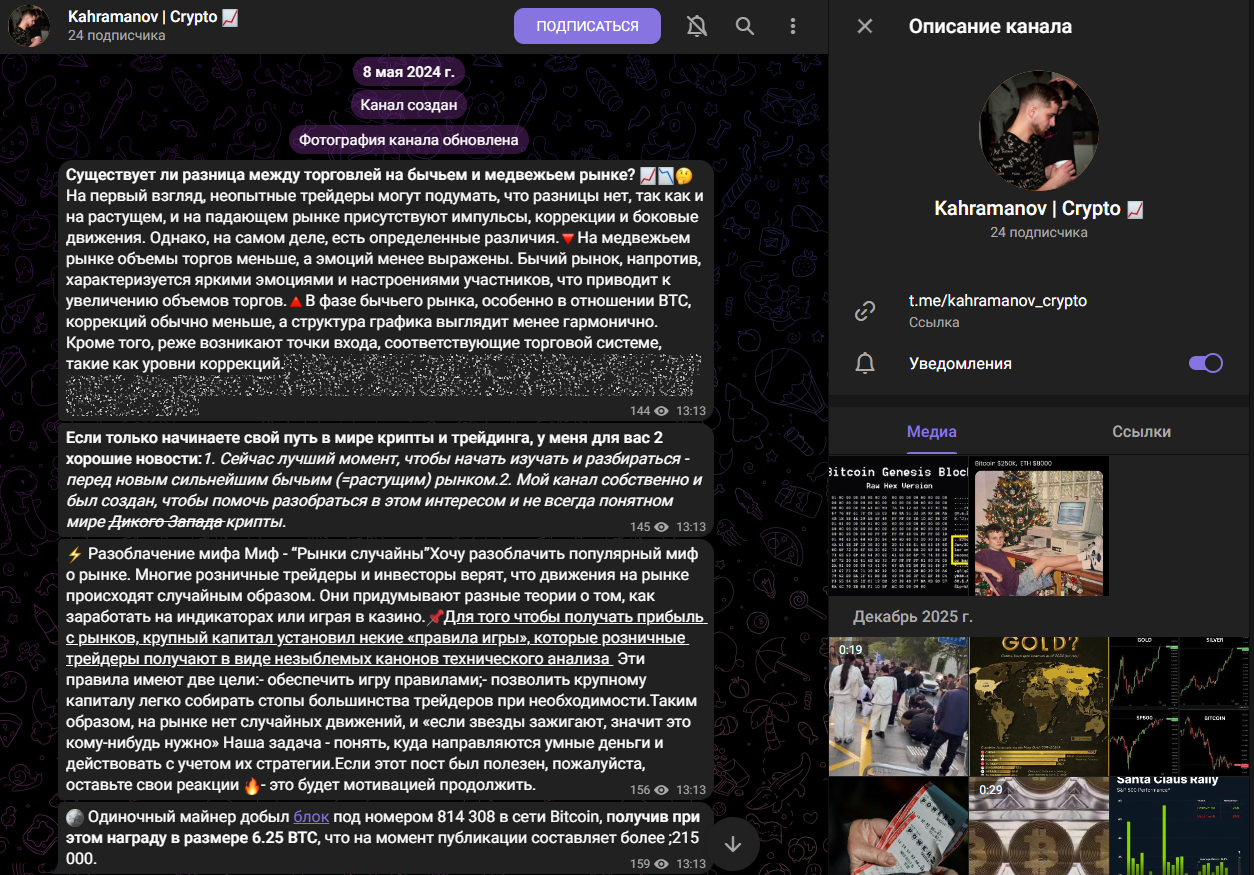Switch to the Ссылки tab

pyautogui.click(x=1141, y=431)
